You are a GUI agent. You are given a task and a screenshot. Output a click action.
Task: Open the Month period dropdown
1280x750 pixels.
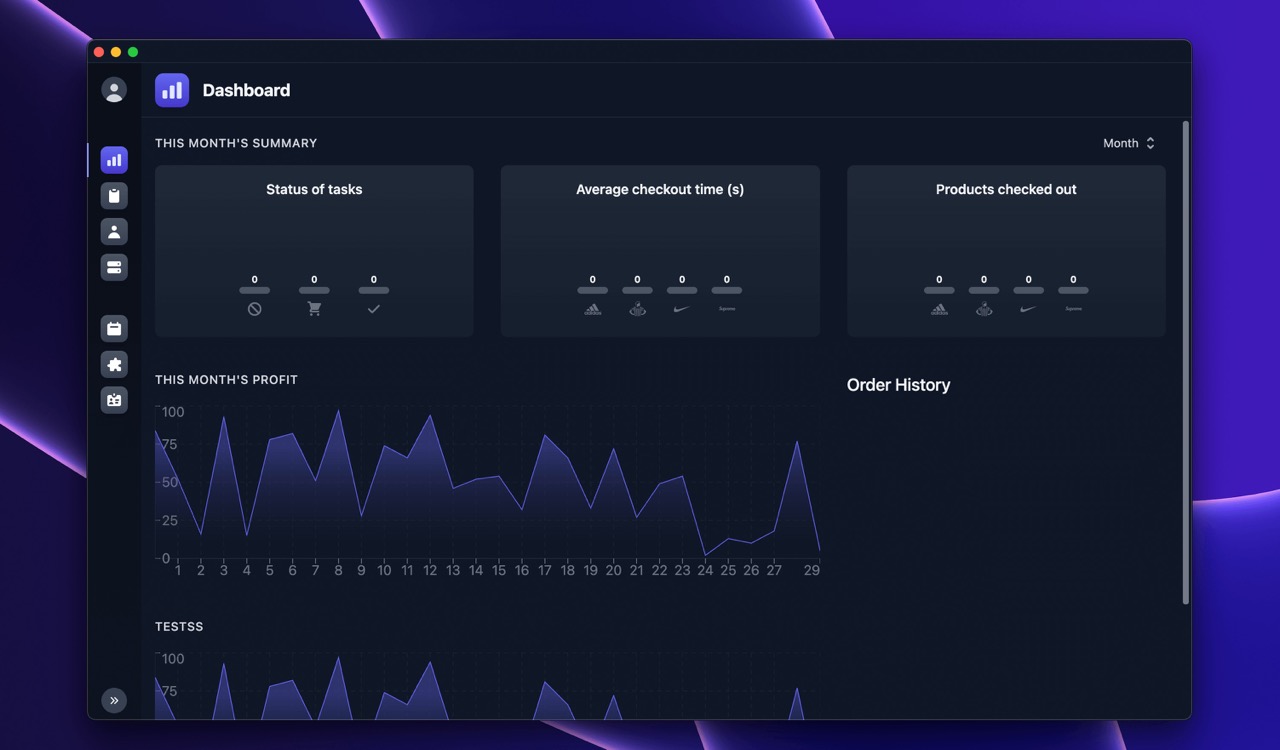point(1128,143)
